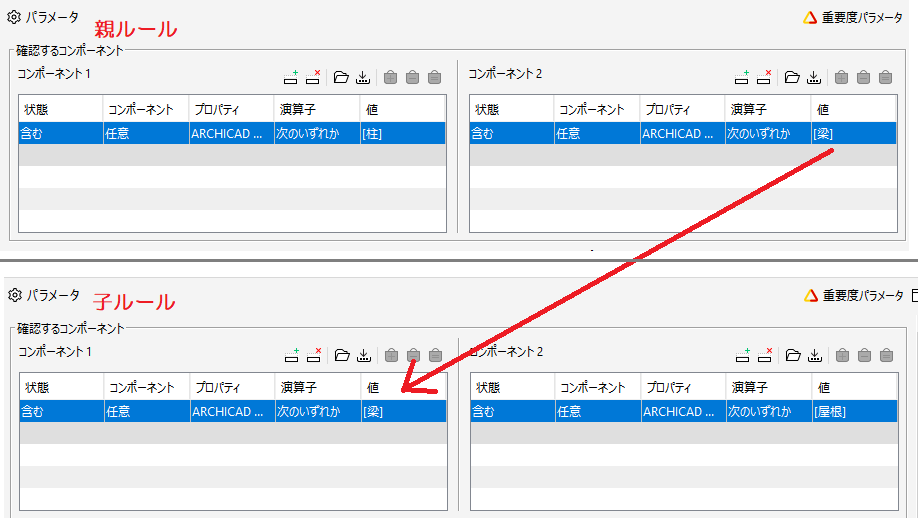Viewport: 918px width, 525px height.
Task: Open 次のいずれか operator cell in upper コンポーネント 2
Action: click(768, 133)
